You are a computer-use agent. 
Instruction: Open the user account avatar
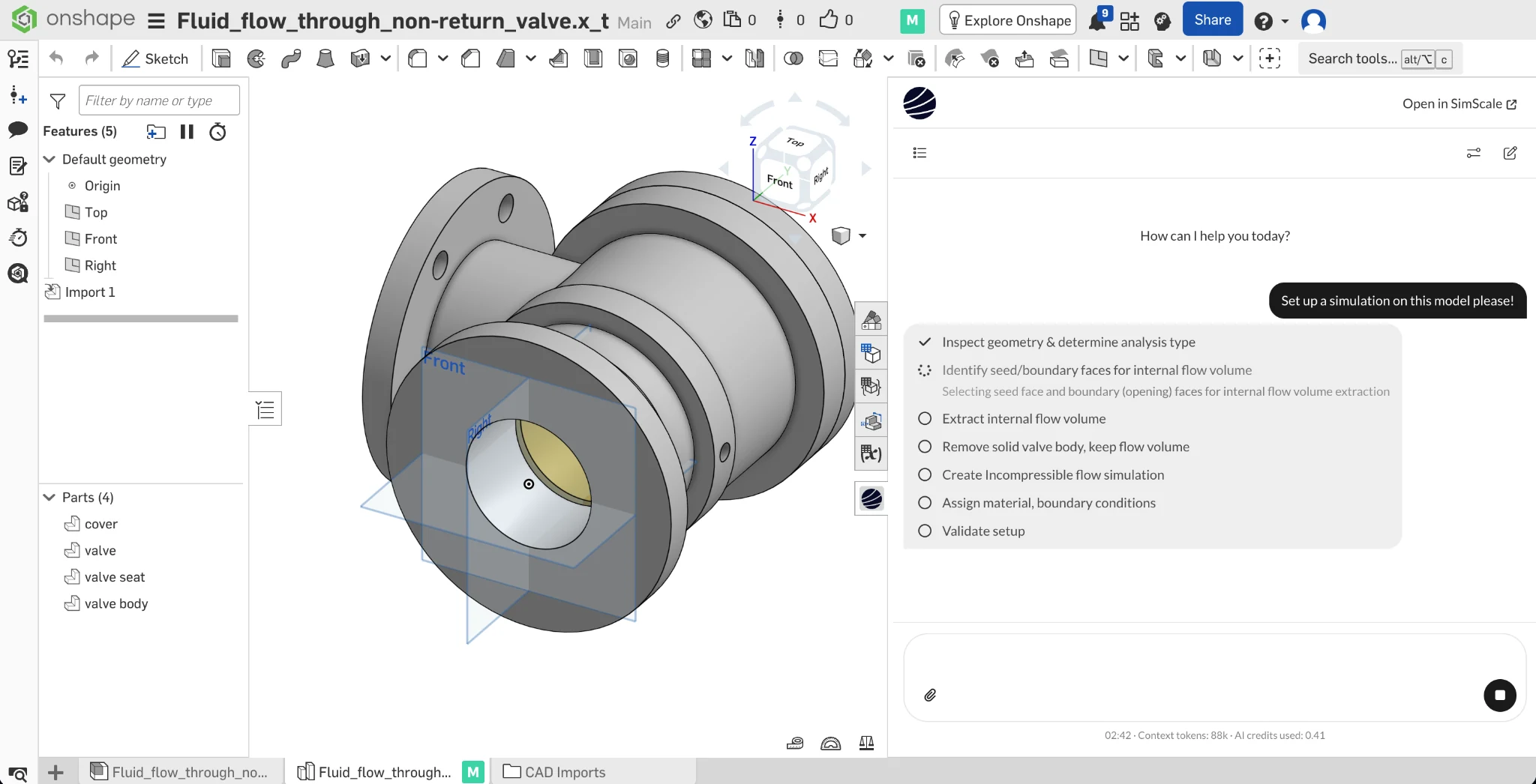[x=1313, y=21]
